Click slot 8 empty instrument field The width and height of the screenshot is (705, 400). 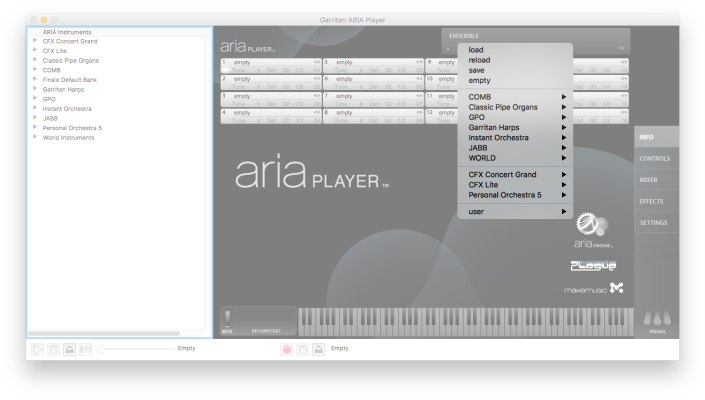coord(375,113)
